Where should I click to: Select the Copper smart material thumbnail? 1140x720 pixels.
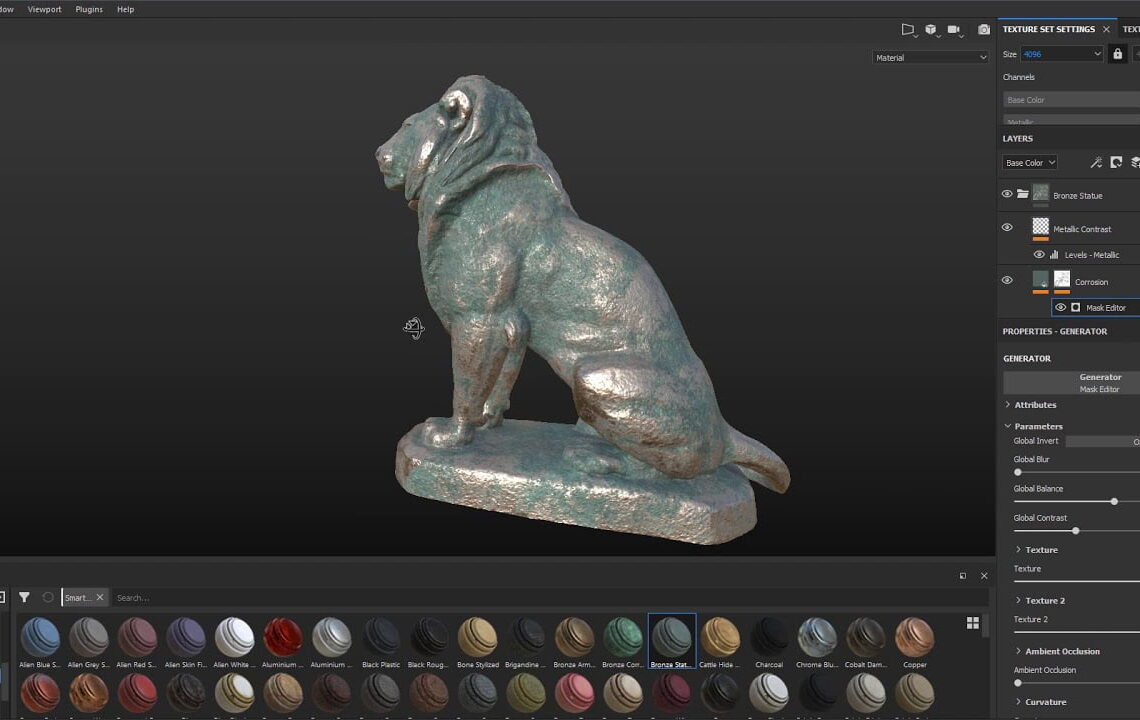click(914, 638)
